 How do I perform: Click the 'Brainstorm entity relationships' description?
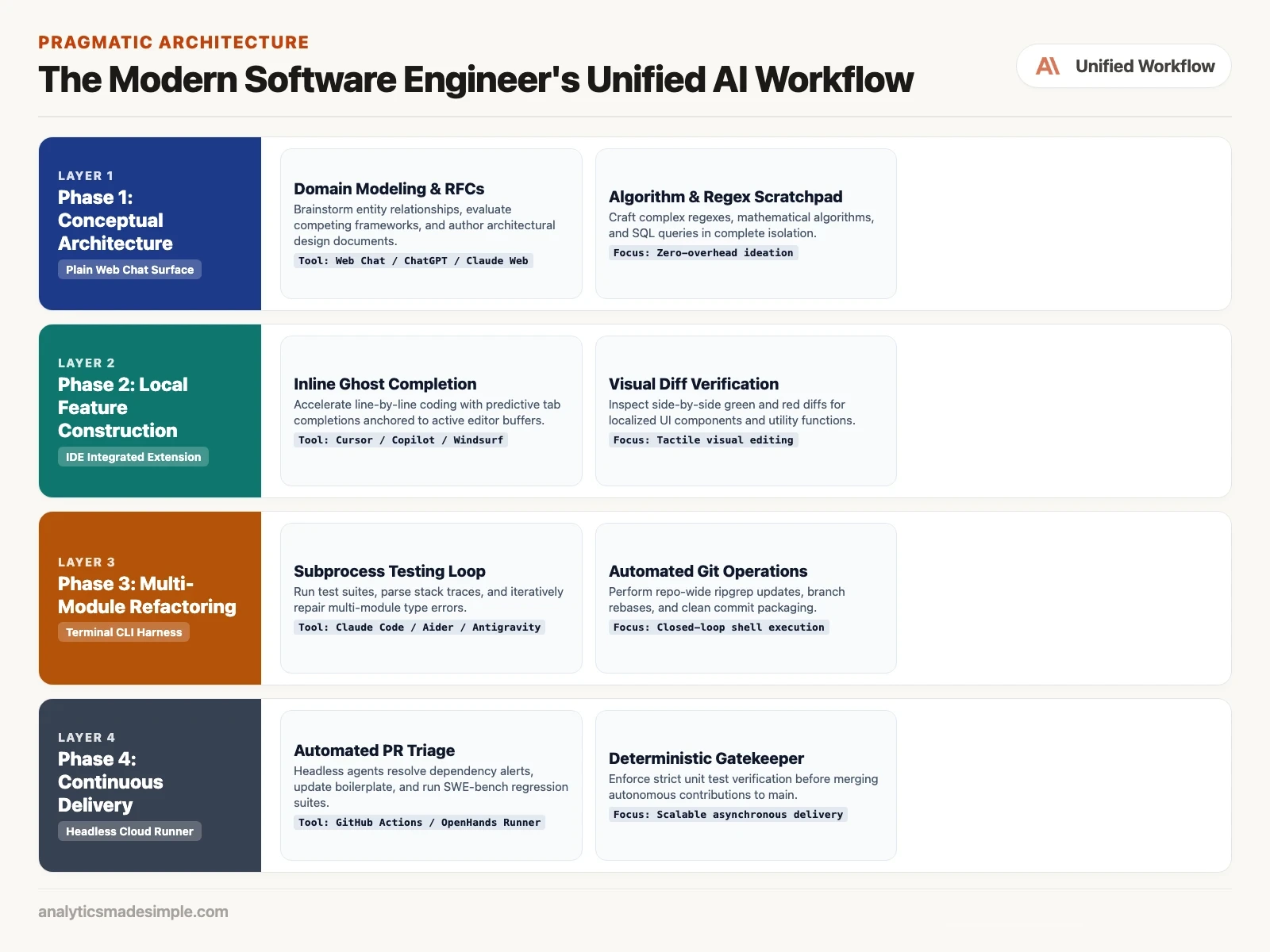pyautogui.click(x=425, y=225)
